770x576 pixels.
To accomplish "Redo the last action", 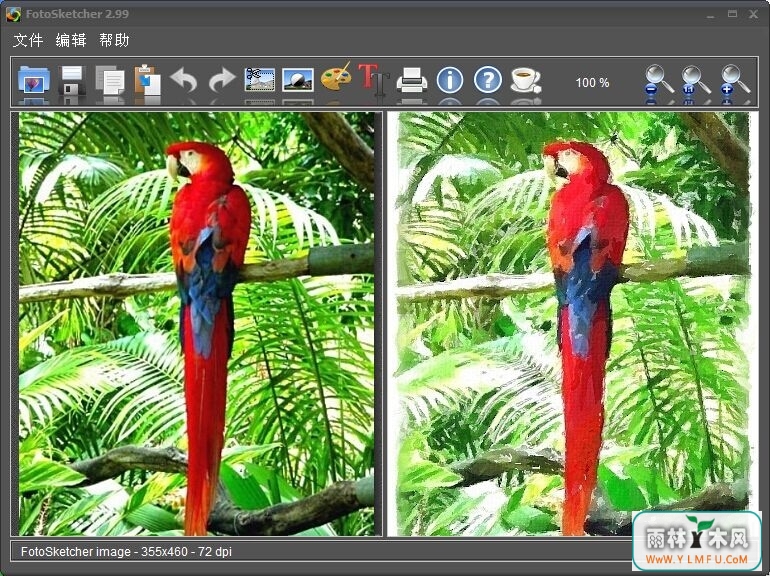I will pos(222,80).
